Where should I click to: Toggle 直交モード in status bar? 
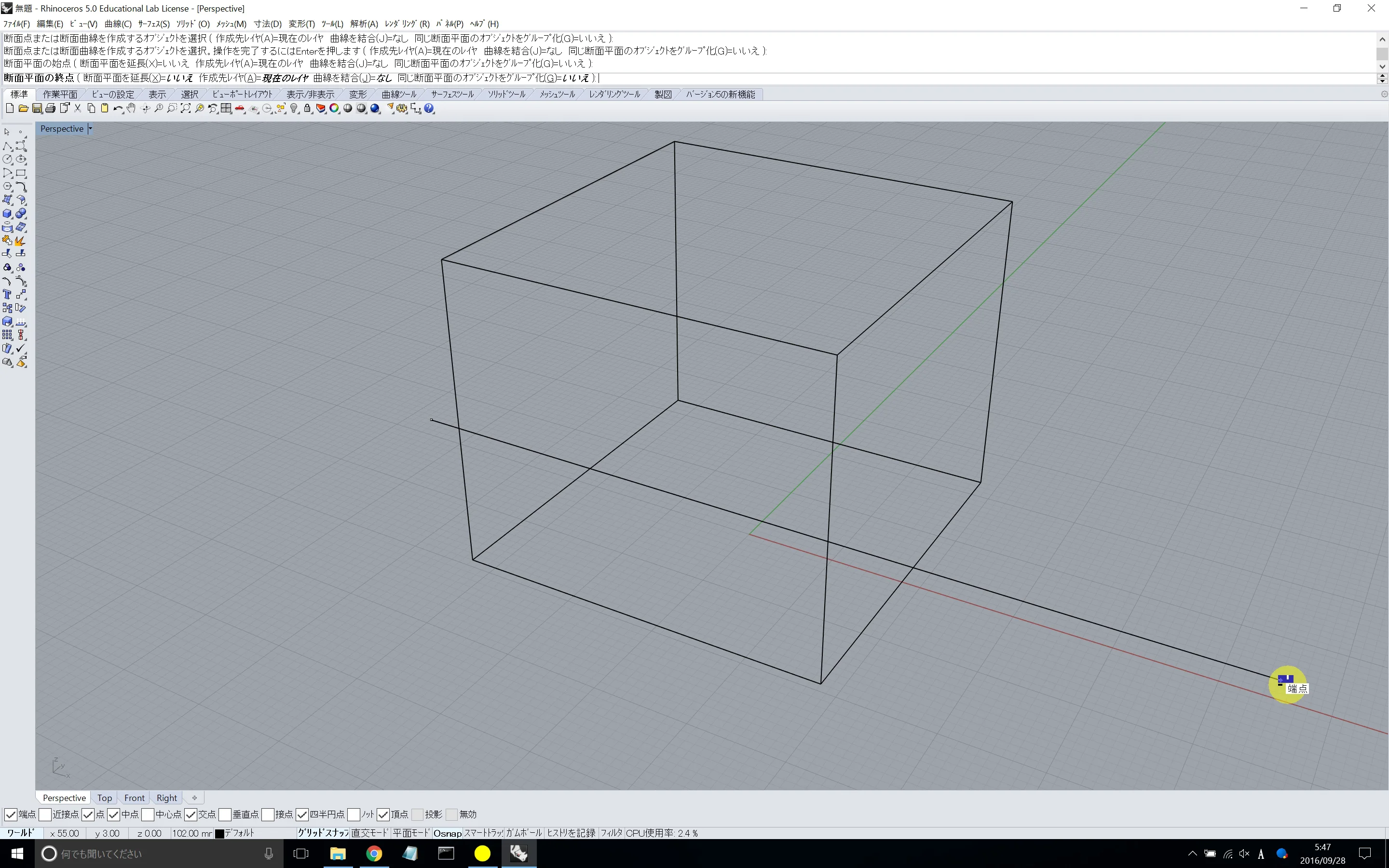(x=370, y=833)
